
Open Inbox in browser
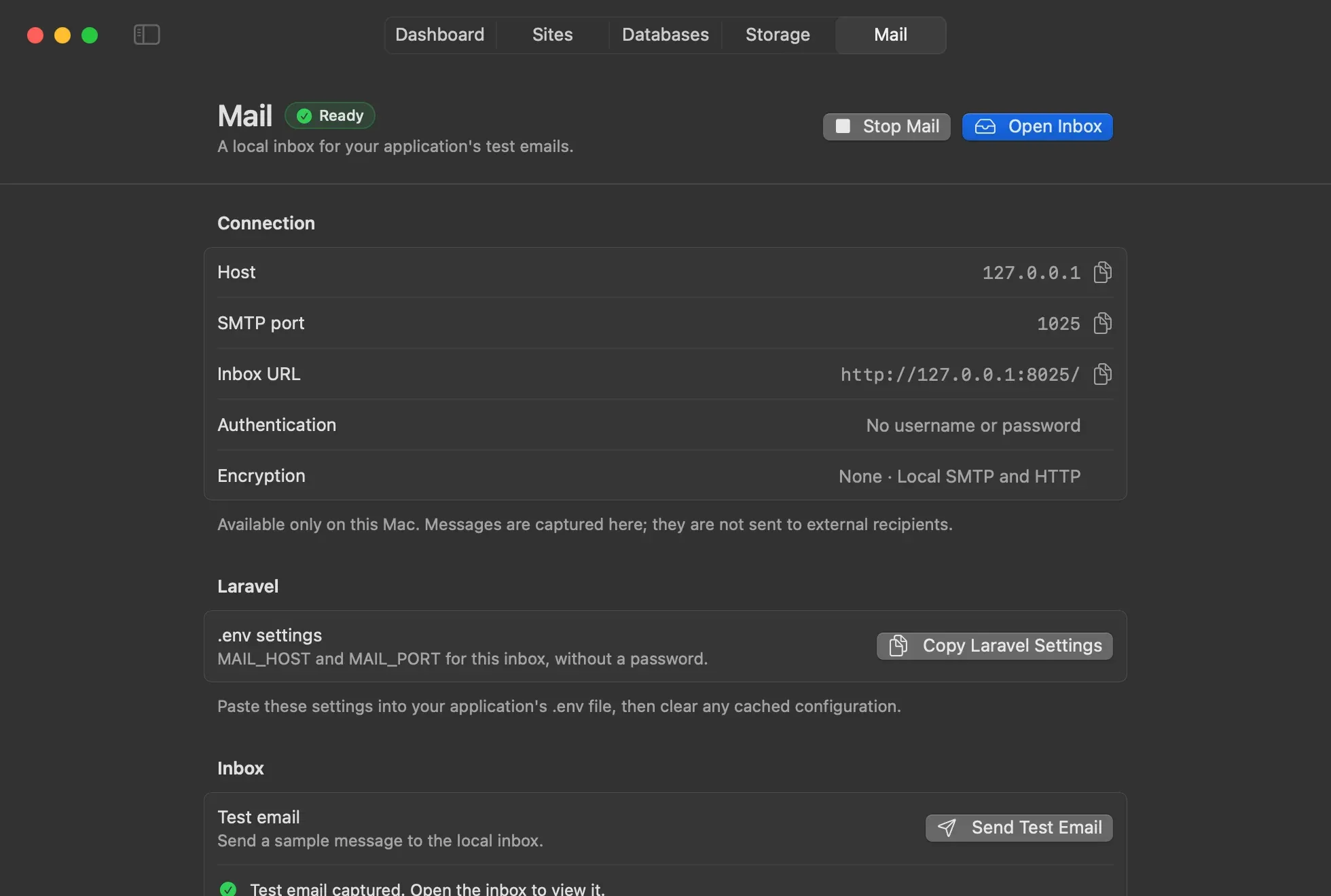point(1037,127)
